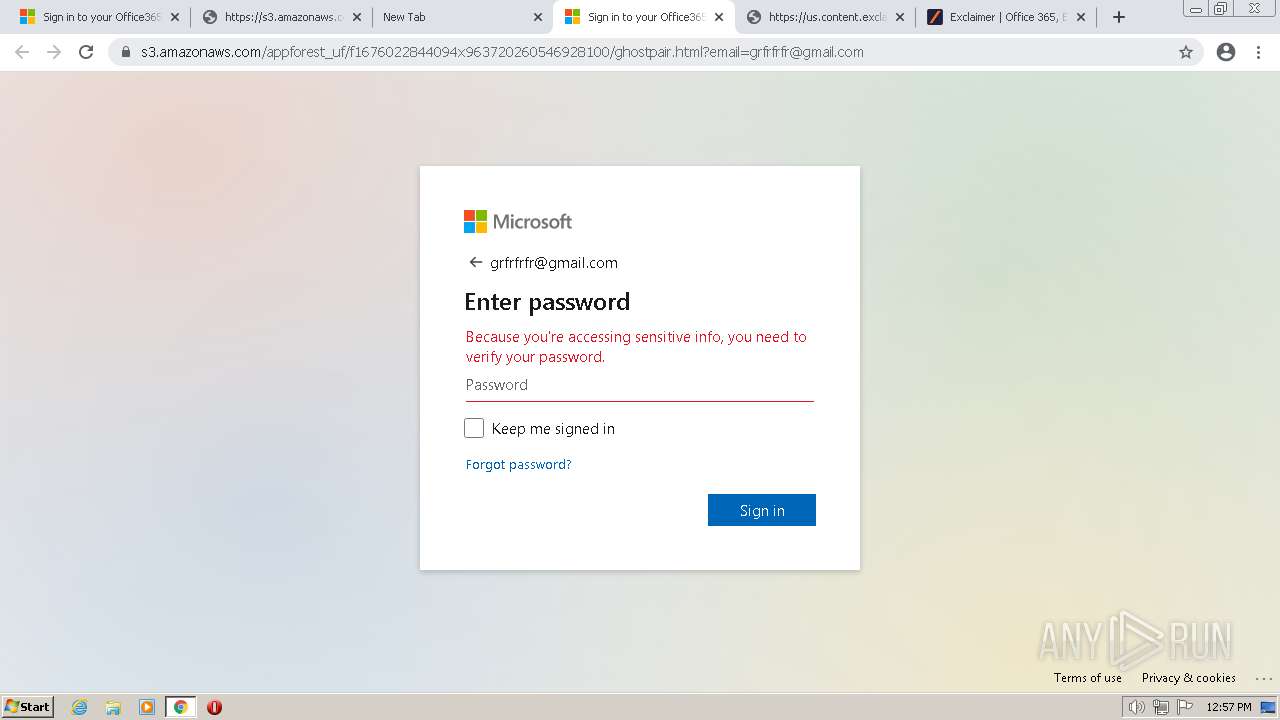The image size is (1280, 720).
Task: Click the browser forward arrow
Action: point(54,52)
